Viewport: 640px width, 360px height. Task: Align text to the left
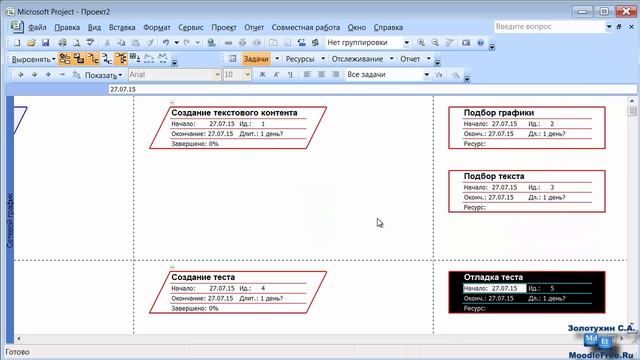coord(307,75)
